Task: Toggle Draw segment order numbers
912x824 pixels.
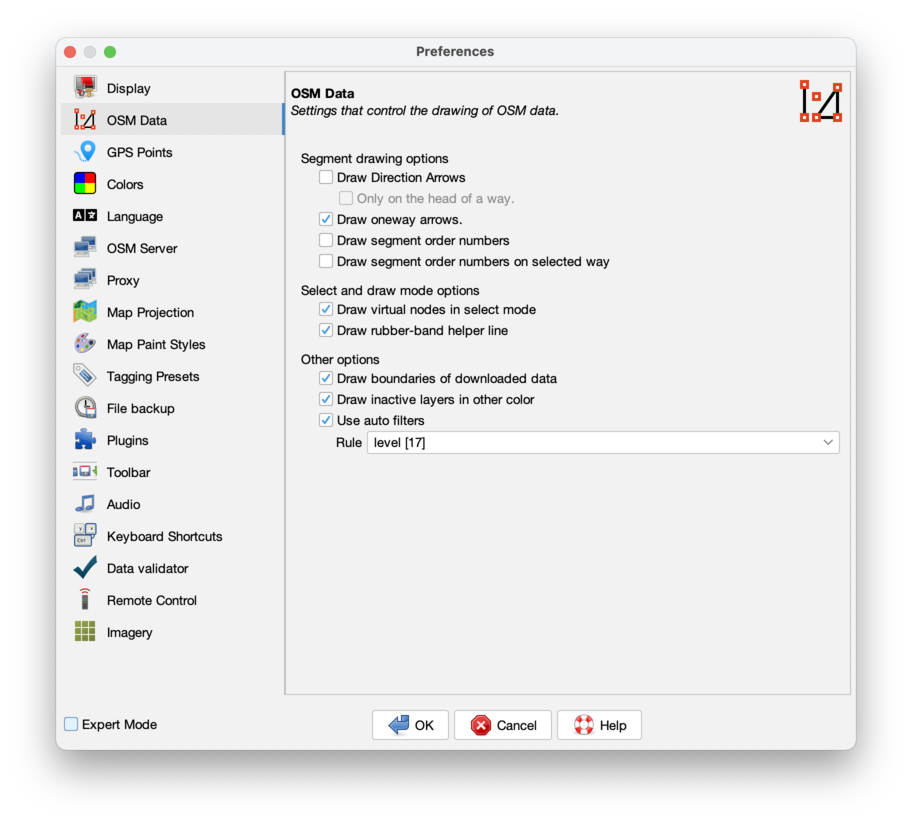Action: point(325,240)
